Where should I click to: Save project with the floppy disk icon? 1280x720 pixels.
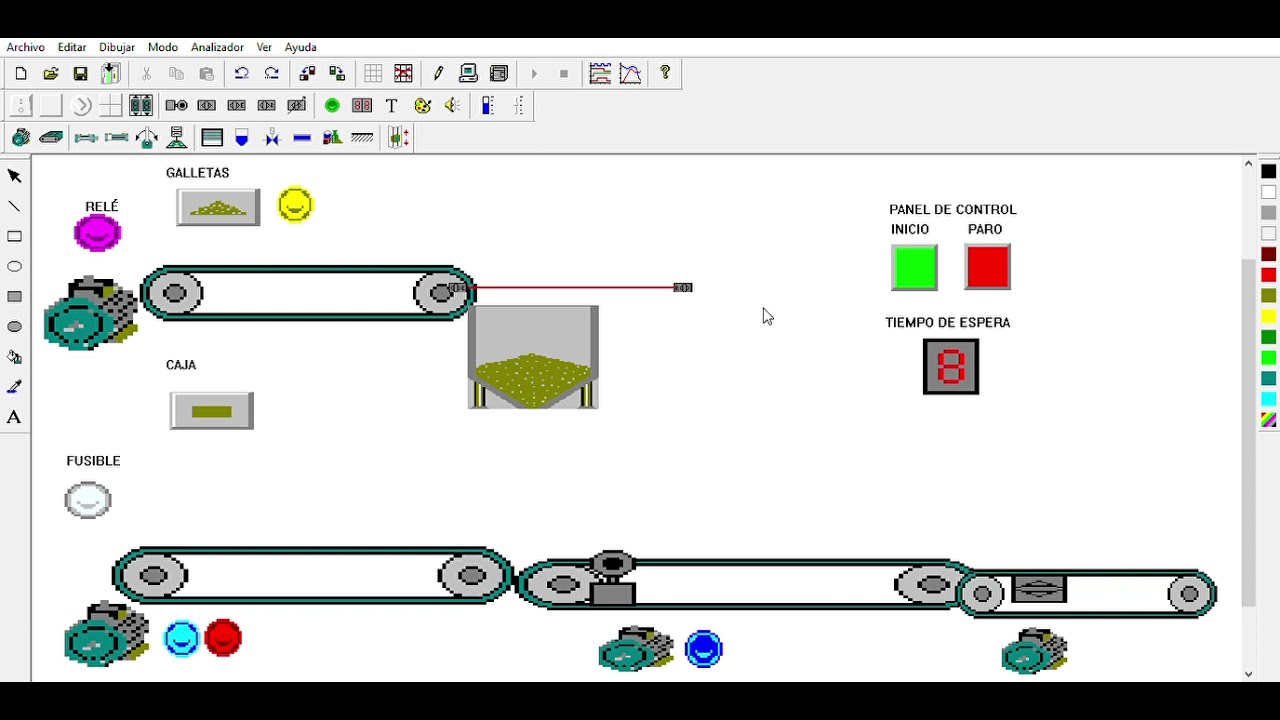click(x=81, y=74)
